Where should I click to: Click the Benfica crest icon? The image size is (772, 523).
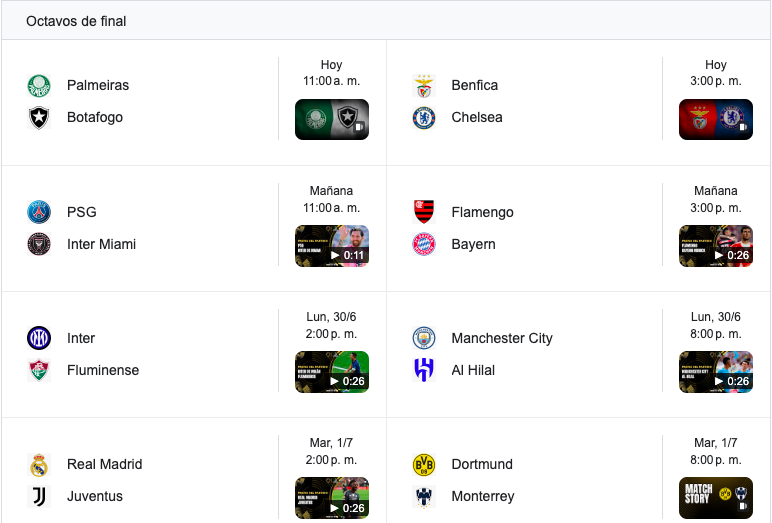tap(424, 86)
